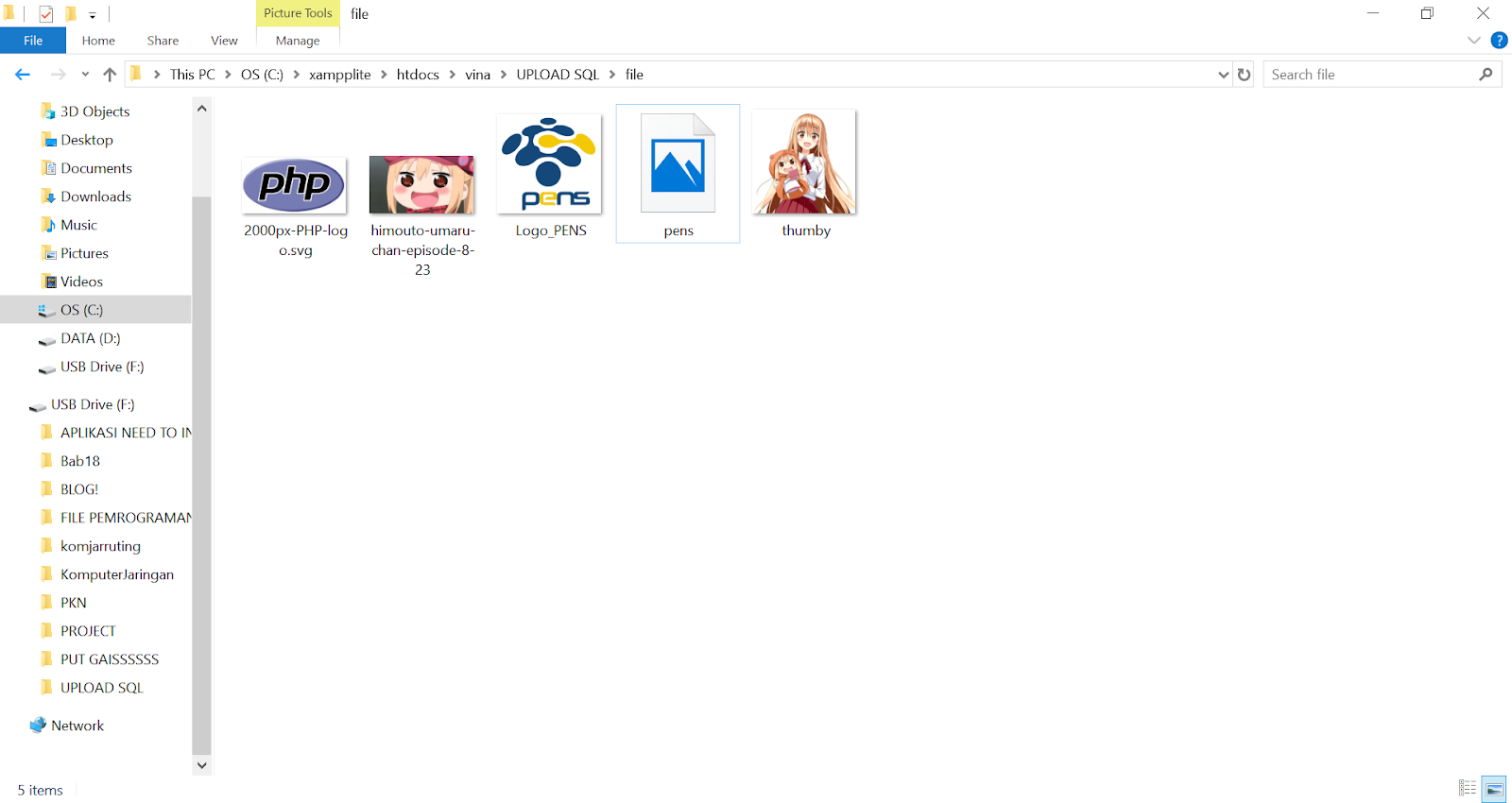Open BLOG! folder in sidebar
The width and height of the screenshot is (1512, 803).
click(x=79, y=489)
